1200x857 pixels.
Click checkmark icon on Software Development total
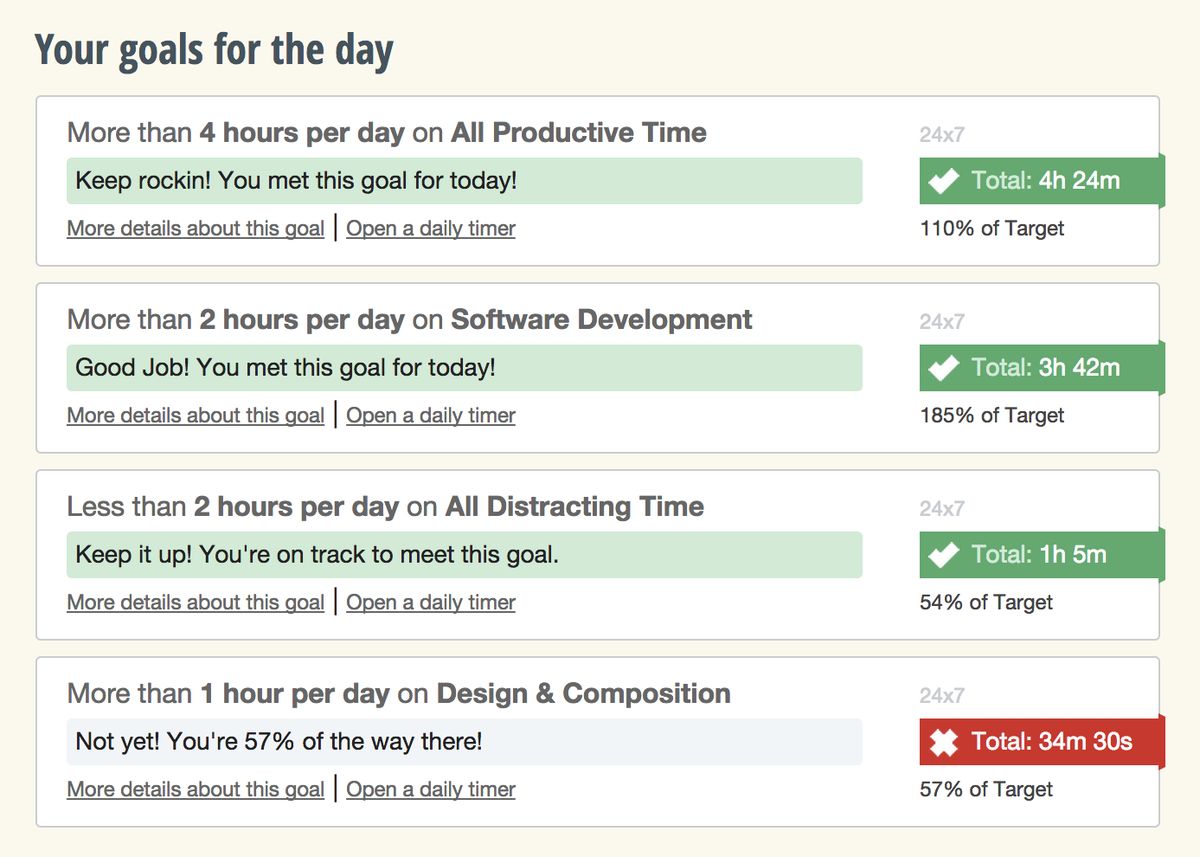coord(943,368)
